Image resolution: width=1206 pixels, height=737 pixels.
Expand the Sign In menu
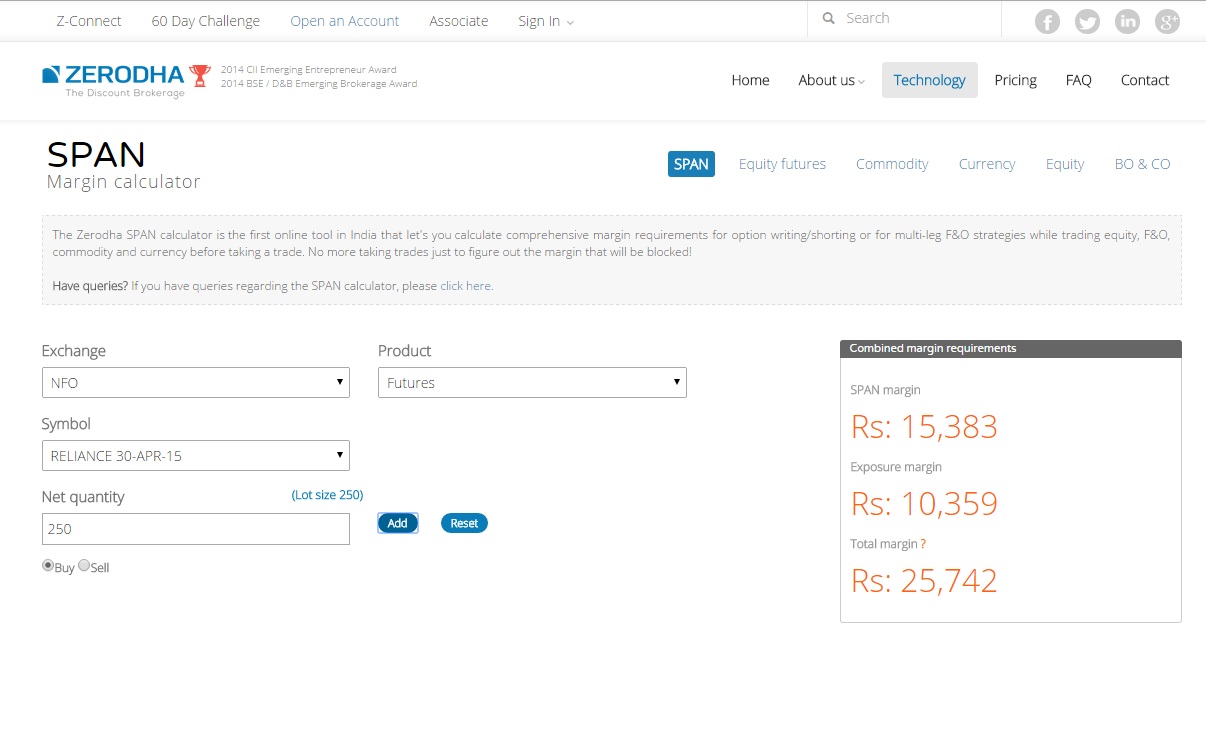546,21
